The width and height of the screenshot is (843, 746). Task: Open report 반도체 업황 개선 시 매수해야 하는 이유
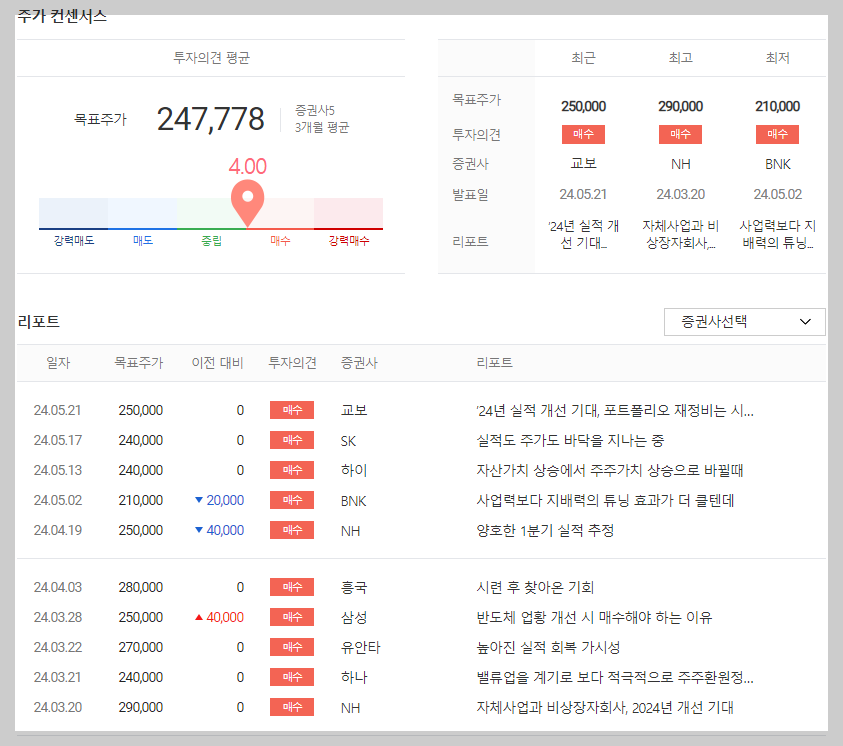tap(594, 618)
